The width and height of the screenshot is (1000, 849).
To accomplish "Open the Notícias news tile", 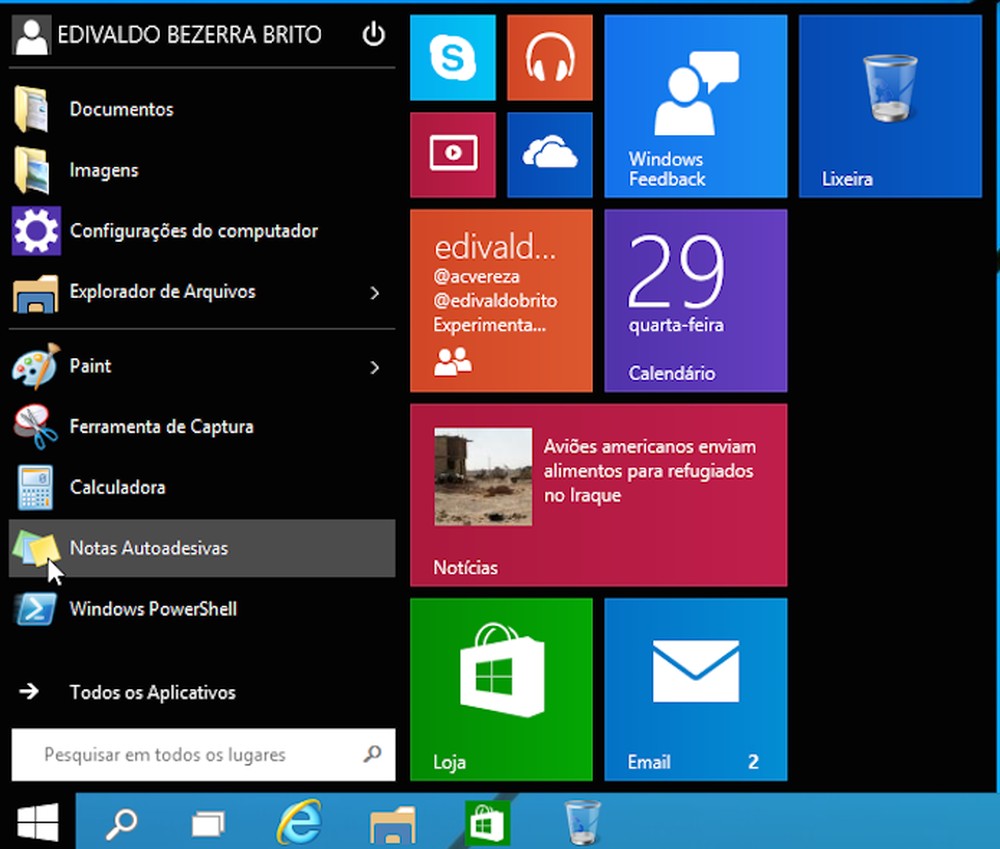I will pos(599,495).
